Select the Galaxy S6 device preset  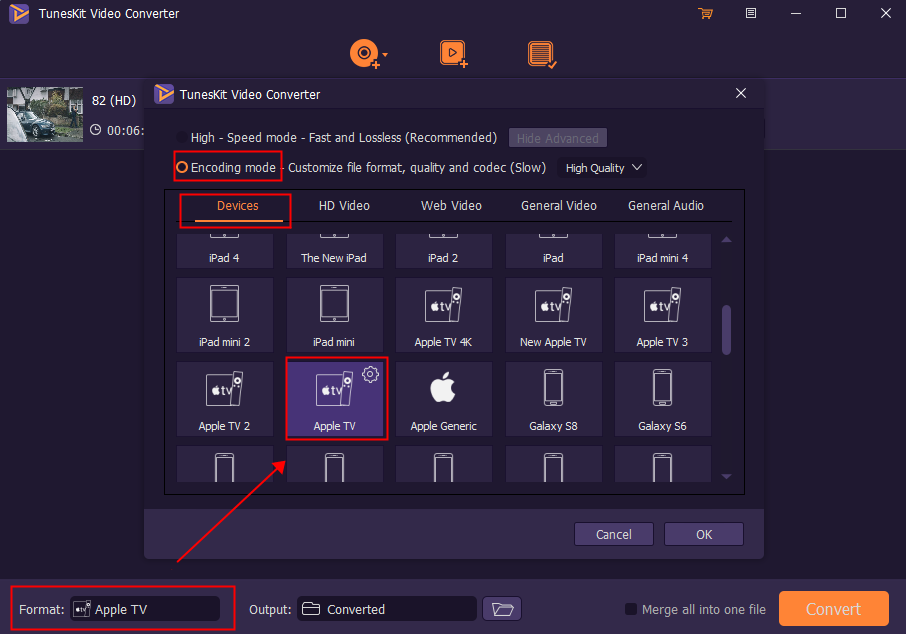662,399
